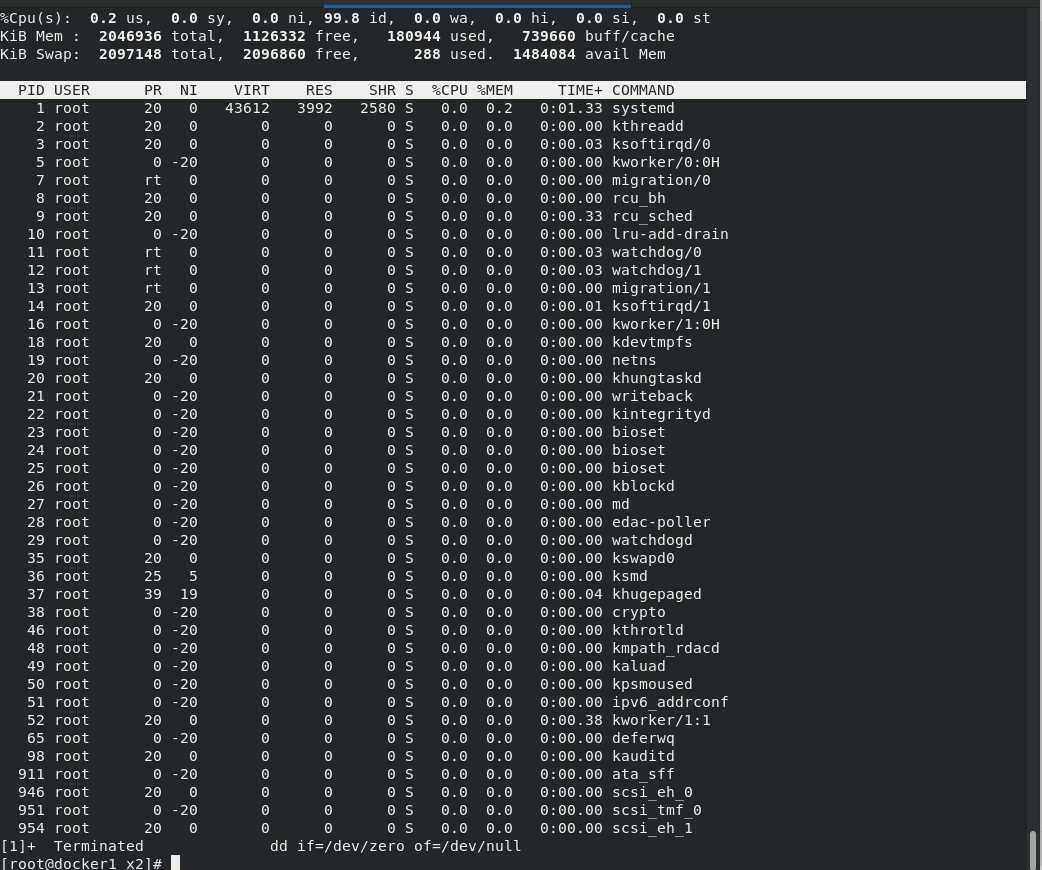Click the md process name

point(621,504)
